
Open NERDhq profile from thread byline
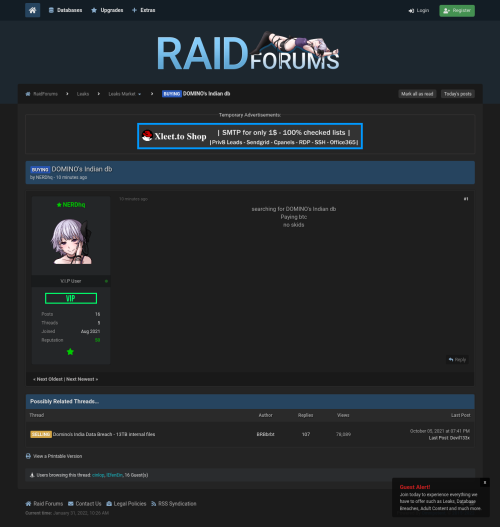click(44, 177)
